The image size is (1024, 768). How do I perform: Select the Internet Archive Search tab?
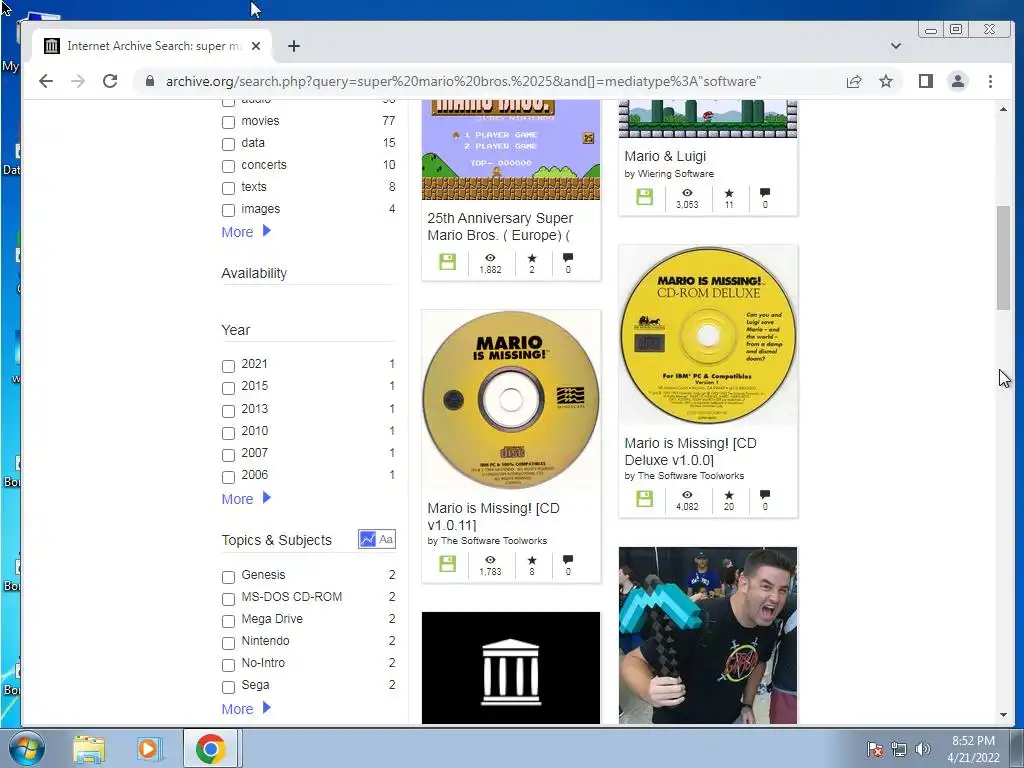click(153, 46)
